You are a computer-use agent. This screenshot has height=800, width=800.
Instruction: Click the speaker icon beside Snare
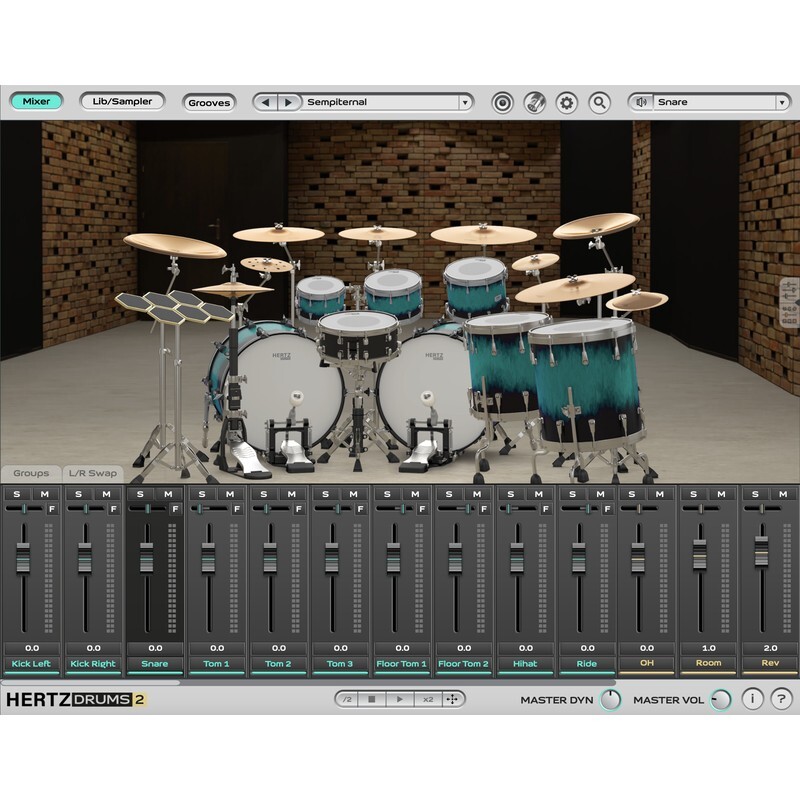click(642, 102)
